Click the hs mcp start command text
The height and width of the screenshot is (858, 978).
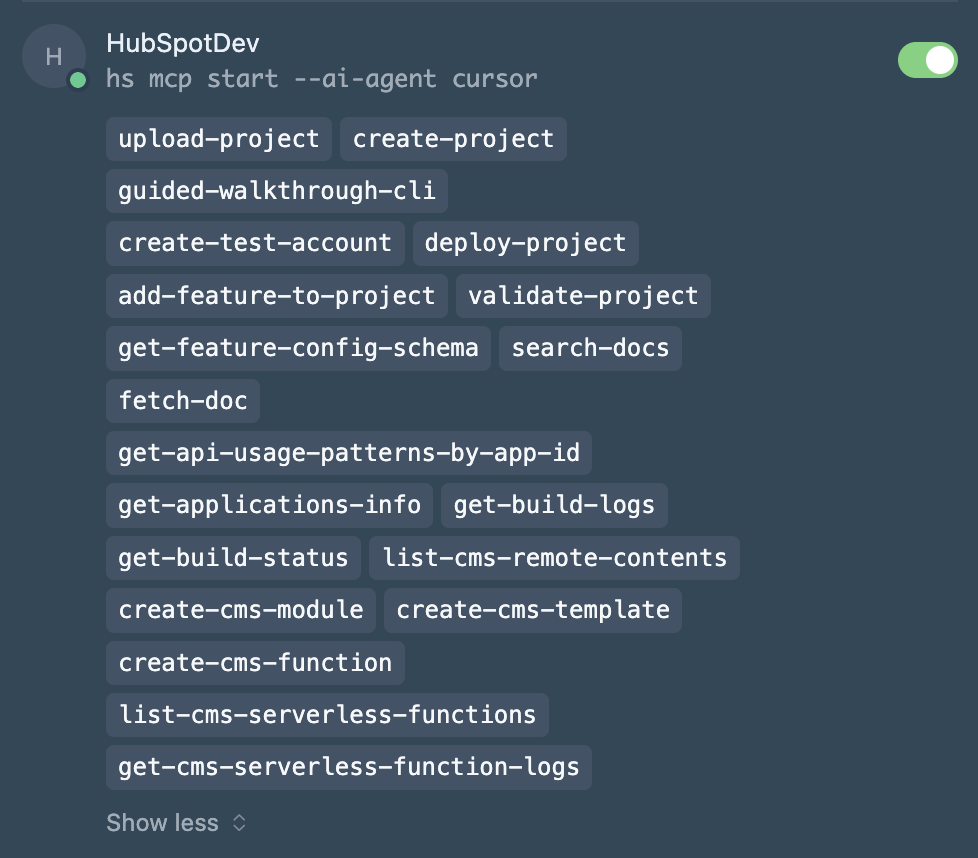click(x=322, y=78)
